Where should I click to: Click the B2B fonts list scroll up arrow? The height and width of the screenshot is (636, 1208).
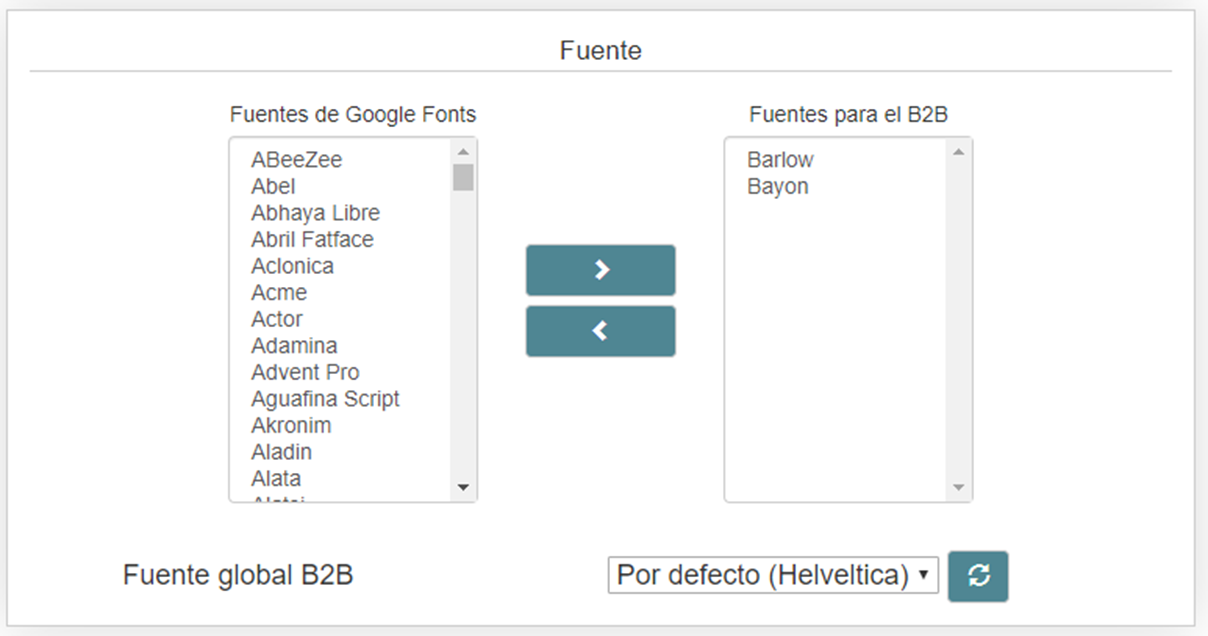click(x=958, y=152)
